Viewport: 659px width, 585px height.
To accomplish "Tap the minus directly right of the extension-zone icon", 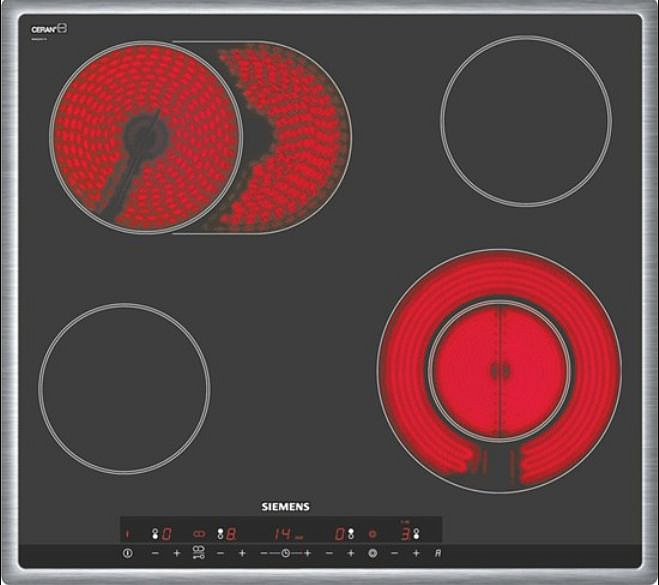I will (x=221, y=553).
